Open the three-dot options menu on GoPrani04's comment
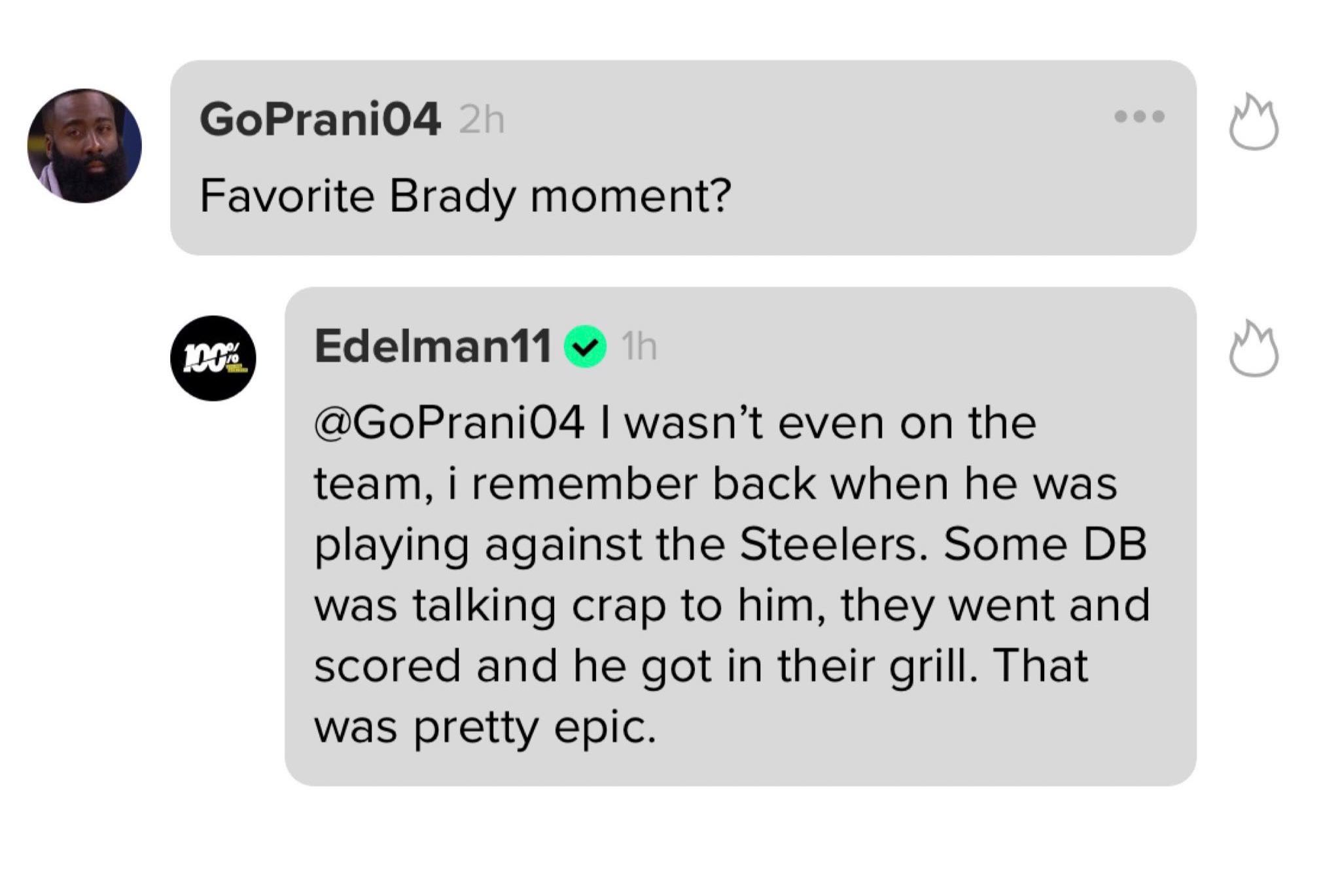The width and height of the screenshot is (1340, 896). pos(1139,116)
